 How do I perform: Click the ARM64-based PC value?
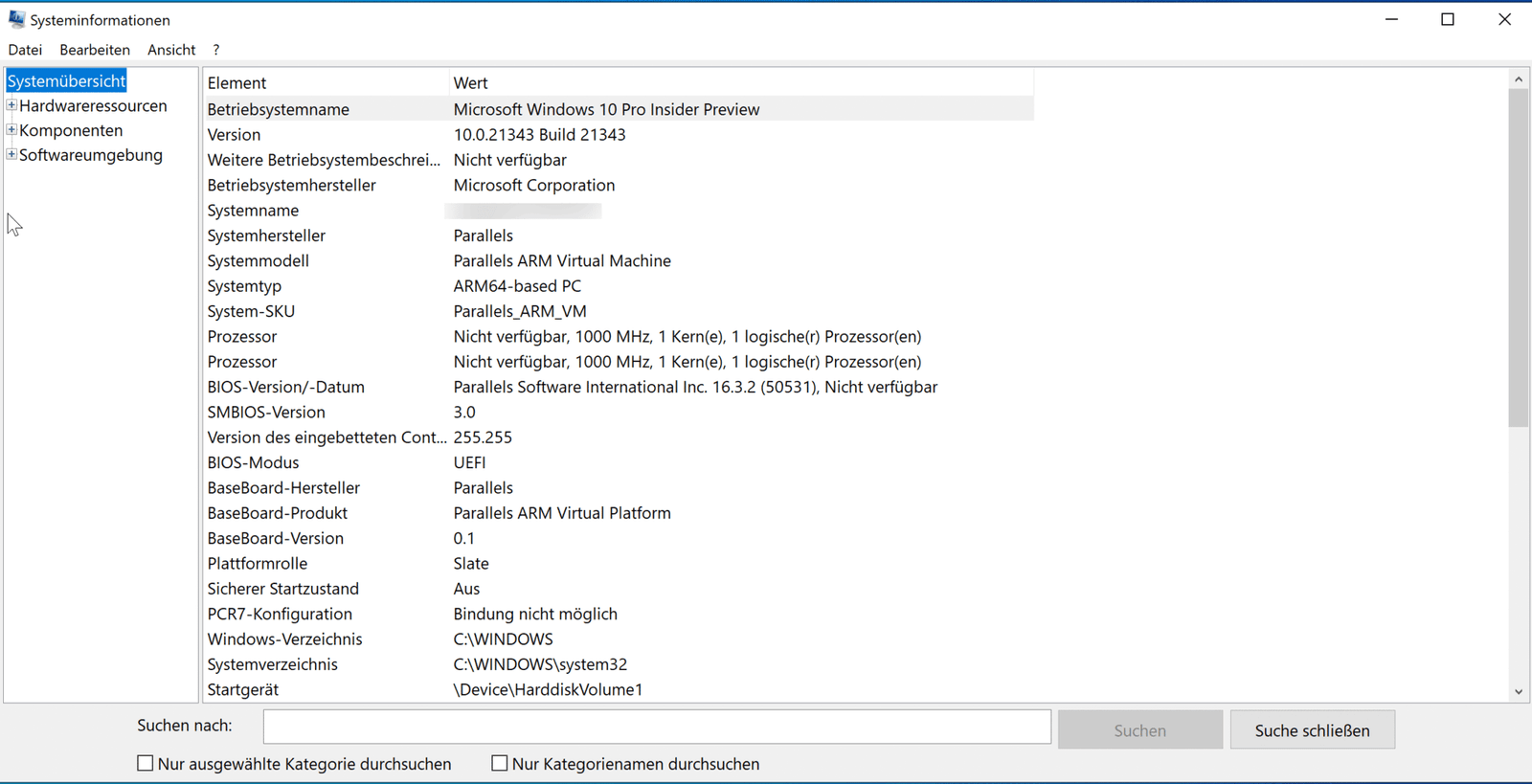(x=517, y=286)
